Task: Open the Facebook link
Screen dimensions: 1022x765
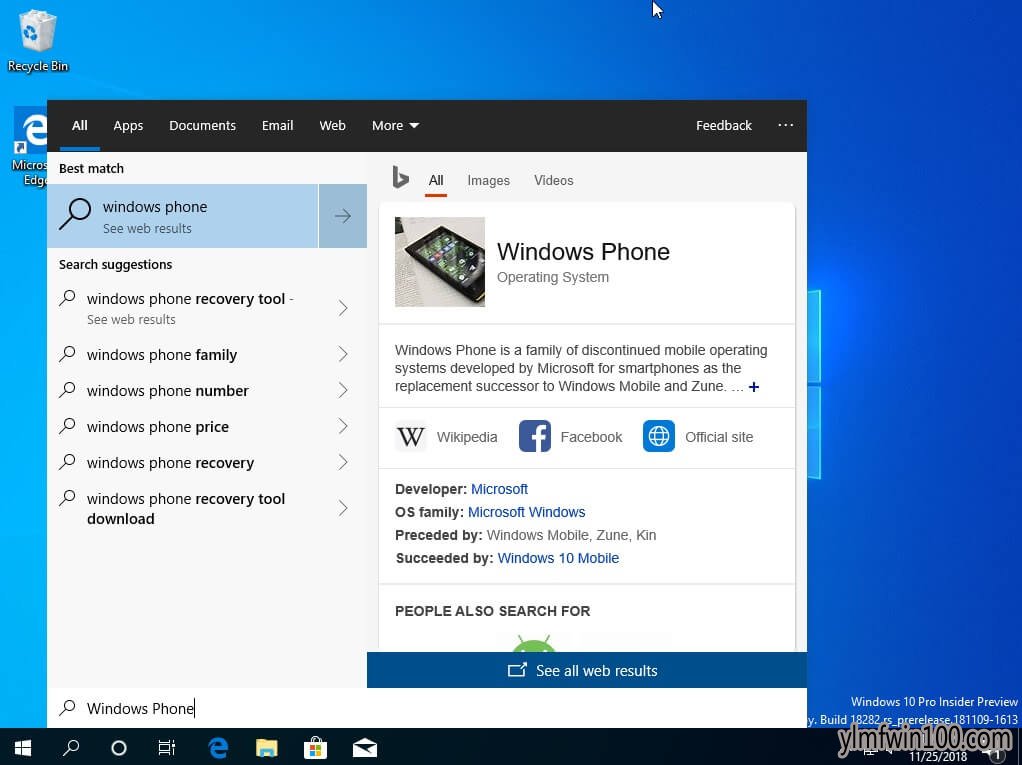Action: tap(591, 437)
